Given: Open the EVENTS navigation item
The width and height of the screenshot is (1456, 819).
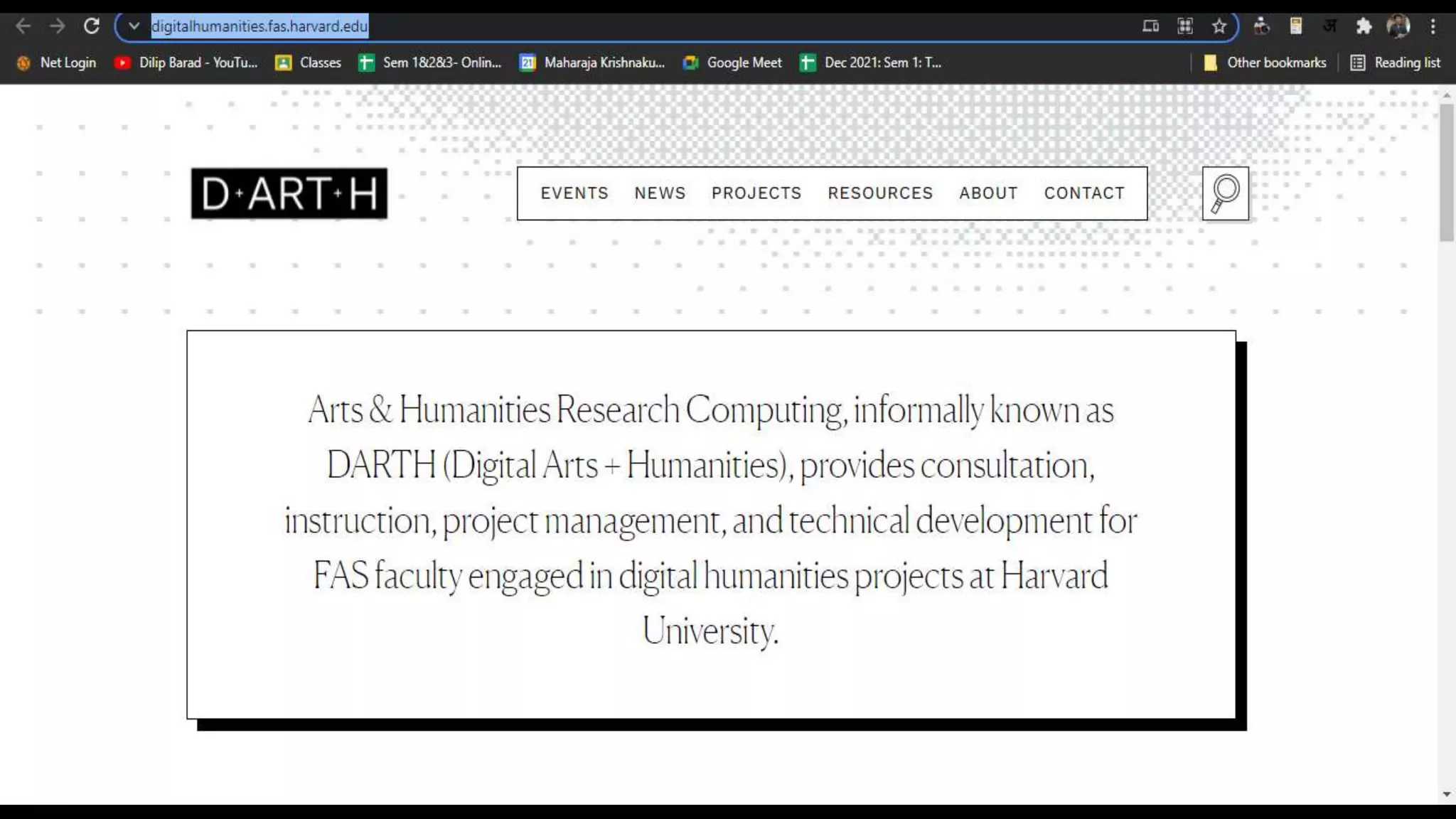Looking at the screenshot, I should coord(574,193).
